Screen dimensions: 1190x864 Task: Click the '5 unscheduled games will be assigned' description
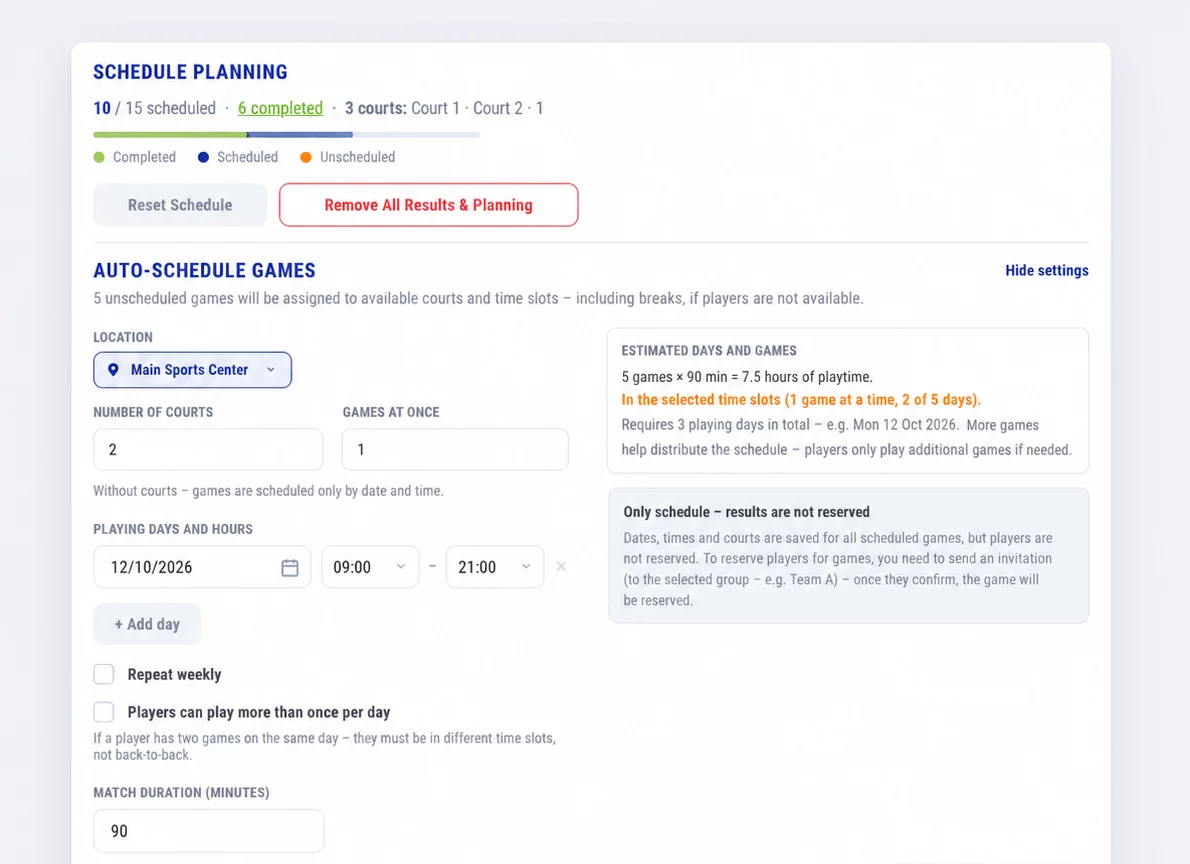point(478,298)
